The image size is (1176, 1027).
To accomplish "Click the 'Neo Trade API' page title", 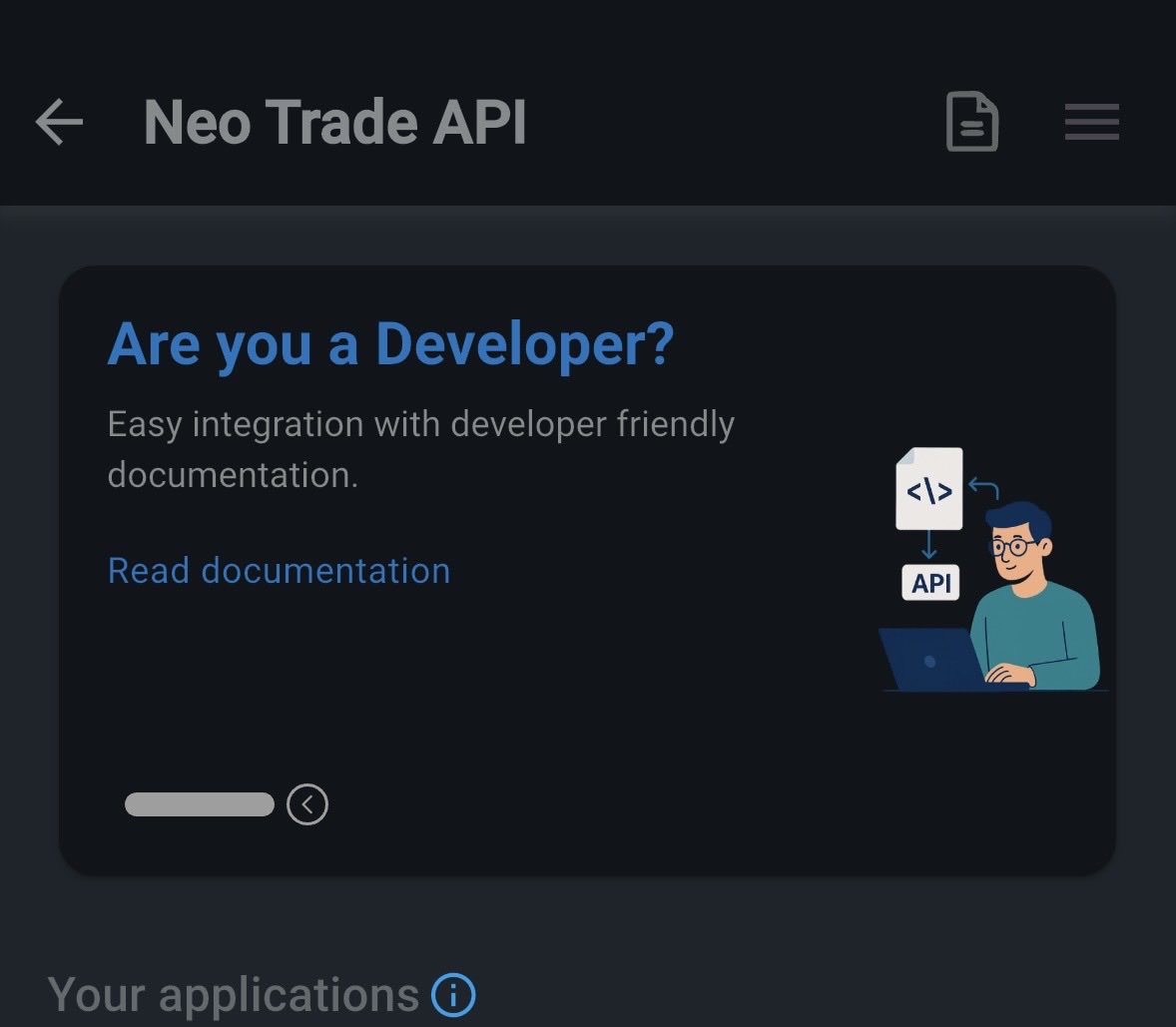I will (x=334, y=122).
